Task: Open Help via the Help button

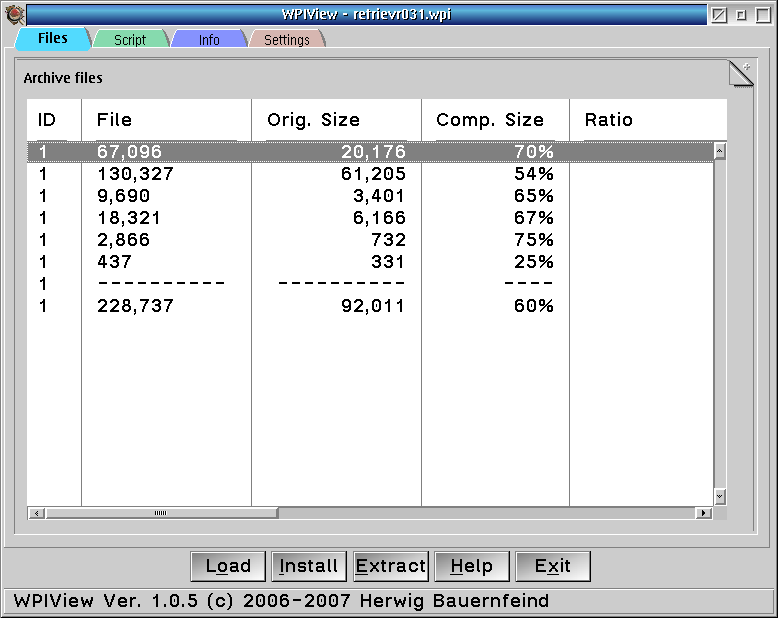Action: pos(471,566)
